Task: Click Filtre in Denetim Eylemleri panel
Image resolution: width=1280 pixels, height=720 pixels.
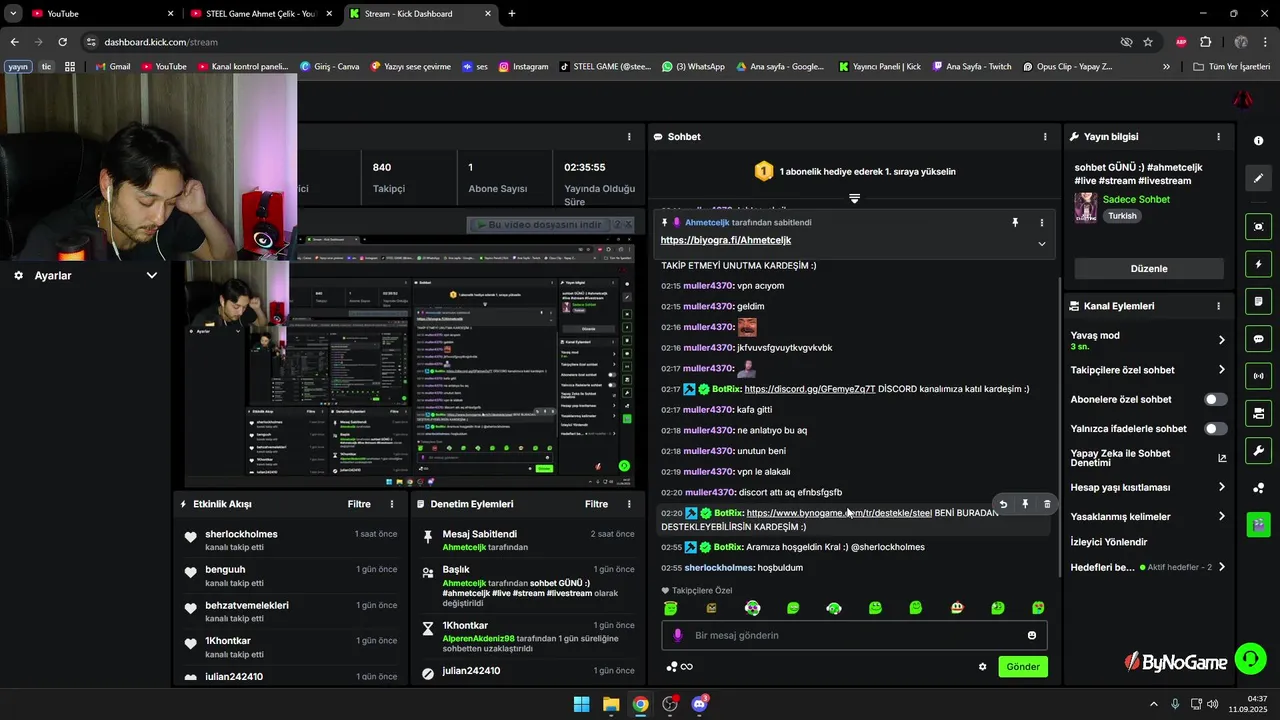Action: coord(596,504)
